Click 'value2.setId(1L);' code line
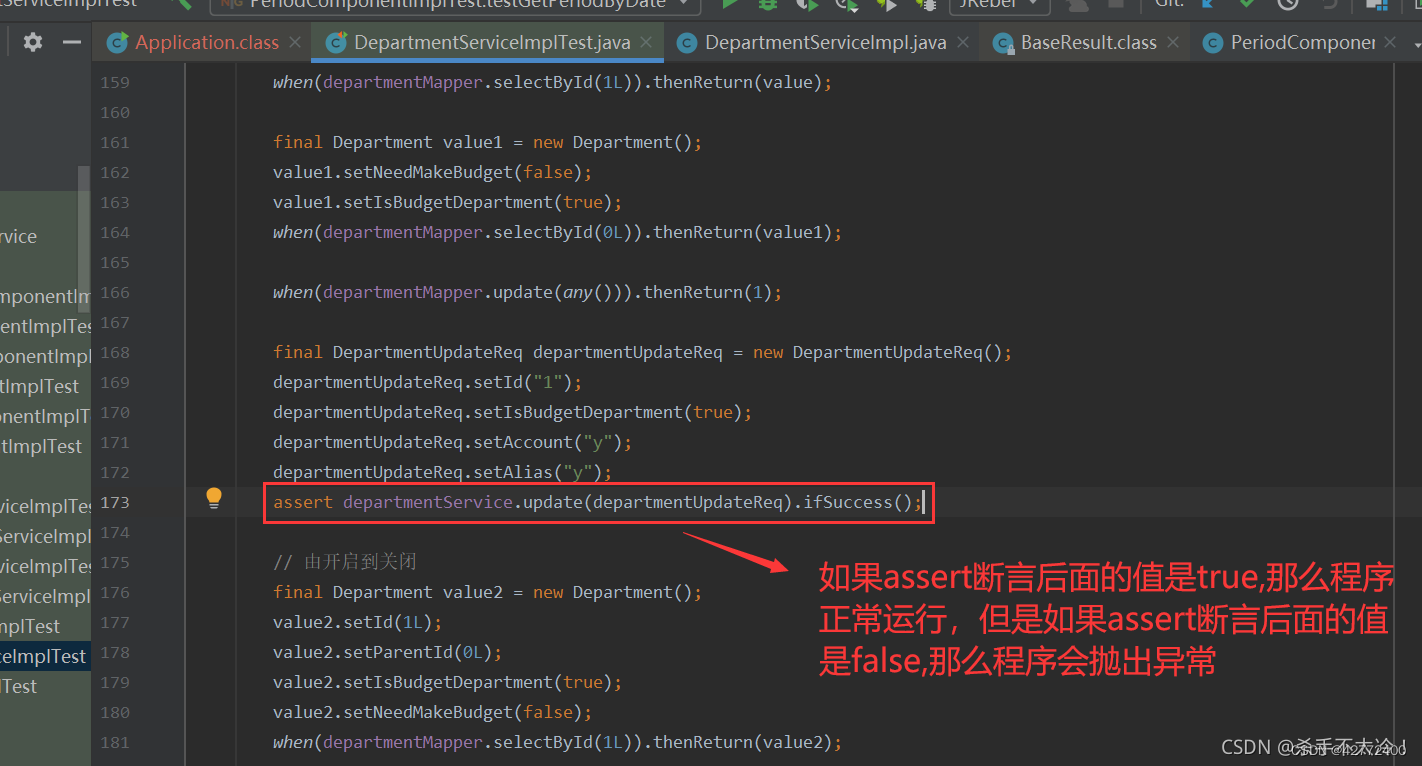Image resolution: width=1422 pixels, height=766 pixels. point(357,622)
